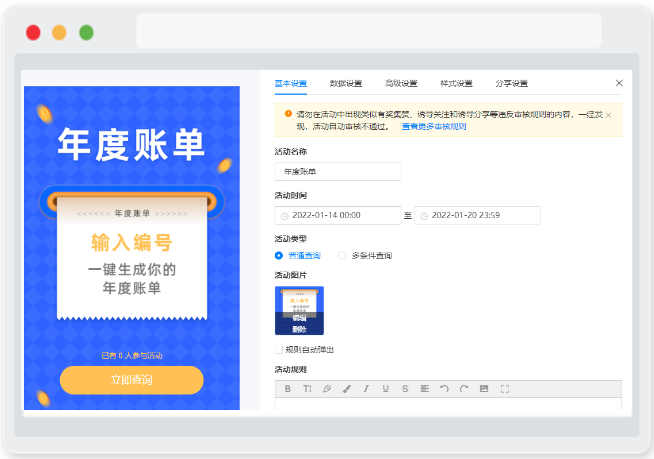This screenshot has height=459, width=654.
Task: Close the settings panel with the X
Action: click(619, 83)
